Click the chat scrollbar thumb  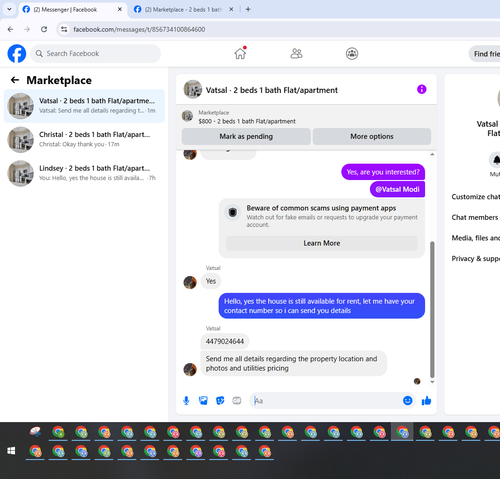[x=432, y=309]
